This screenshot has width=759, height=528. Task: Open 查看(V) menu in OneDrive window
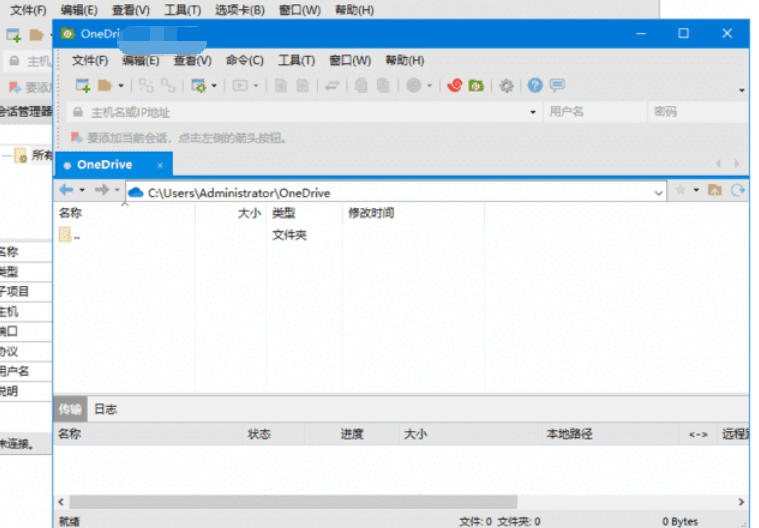[x=193, y=60]
